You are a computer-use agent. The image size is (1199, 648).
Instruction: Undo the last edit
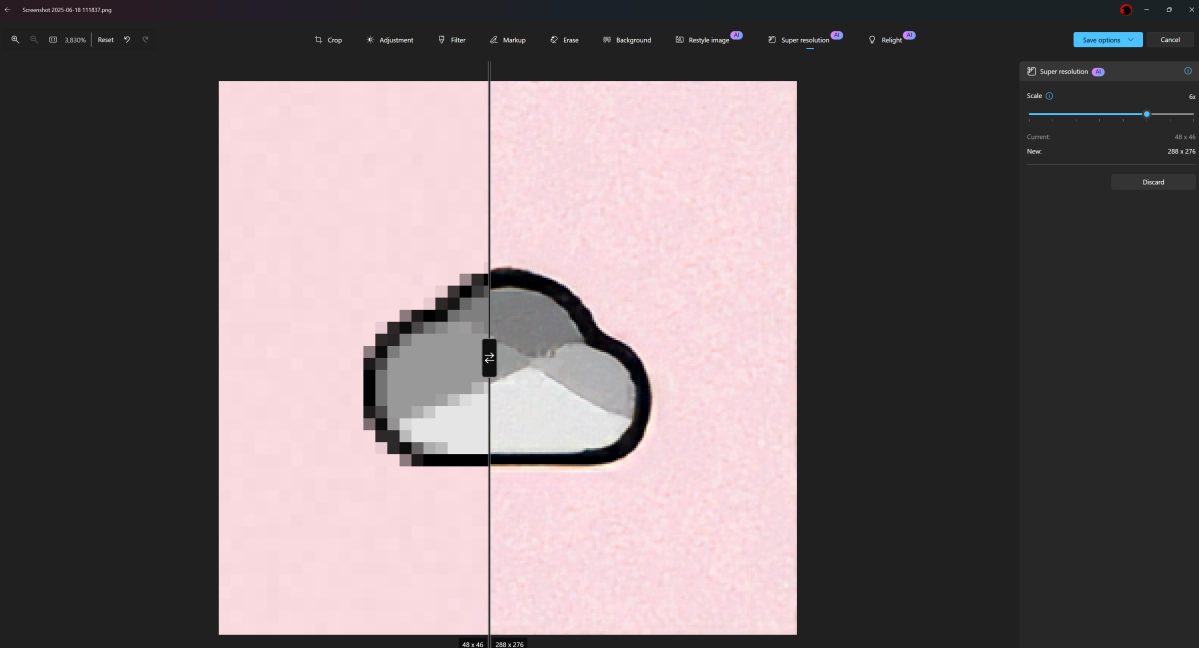pyautogui.click(x=127, y=40)
